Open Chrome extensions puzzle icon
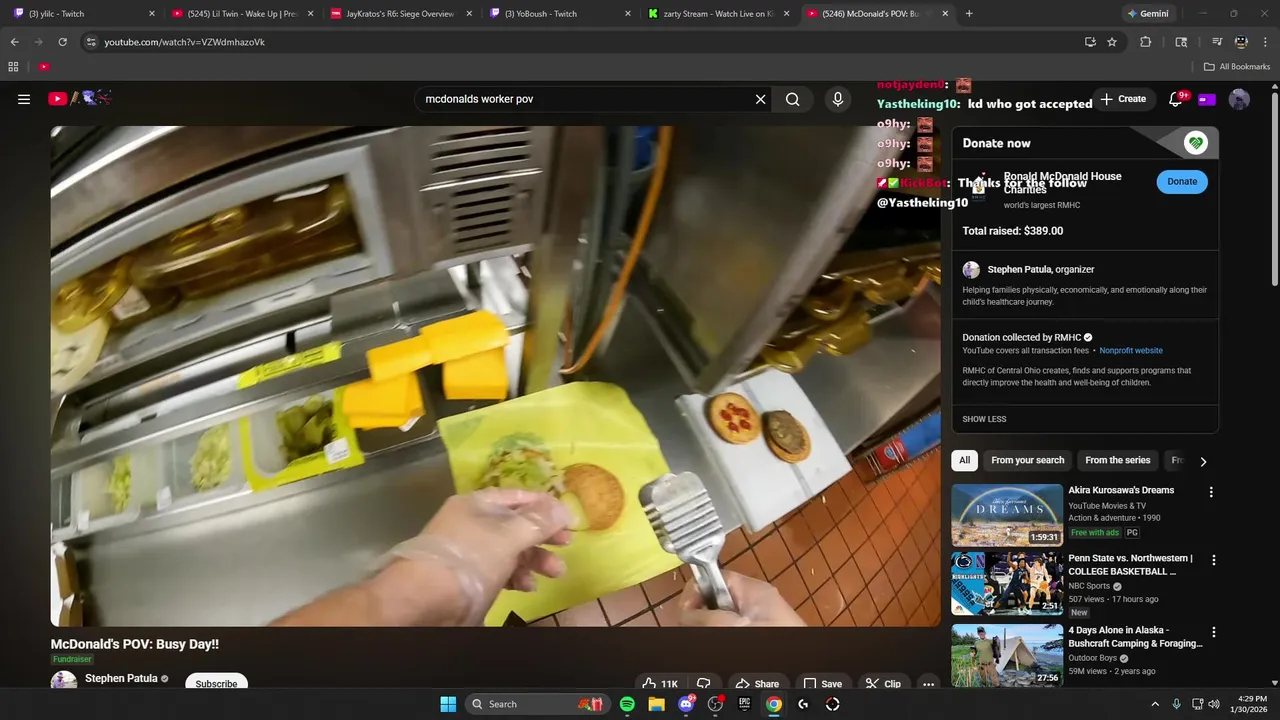The image size is (1280, 720). (x=1146, y=42)
